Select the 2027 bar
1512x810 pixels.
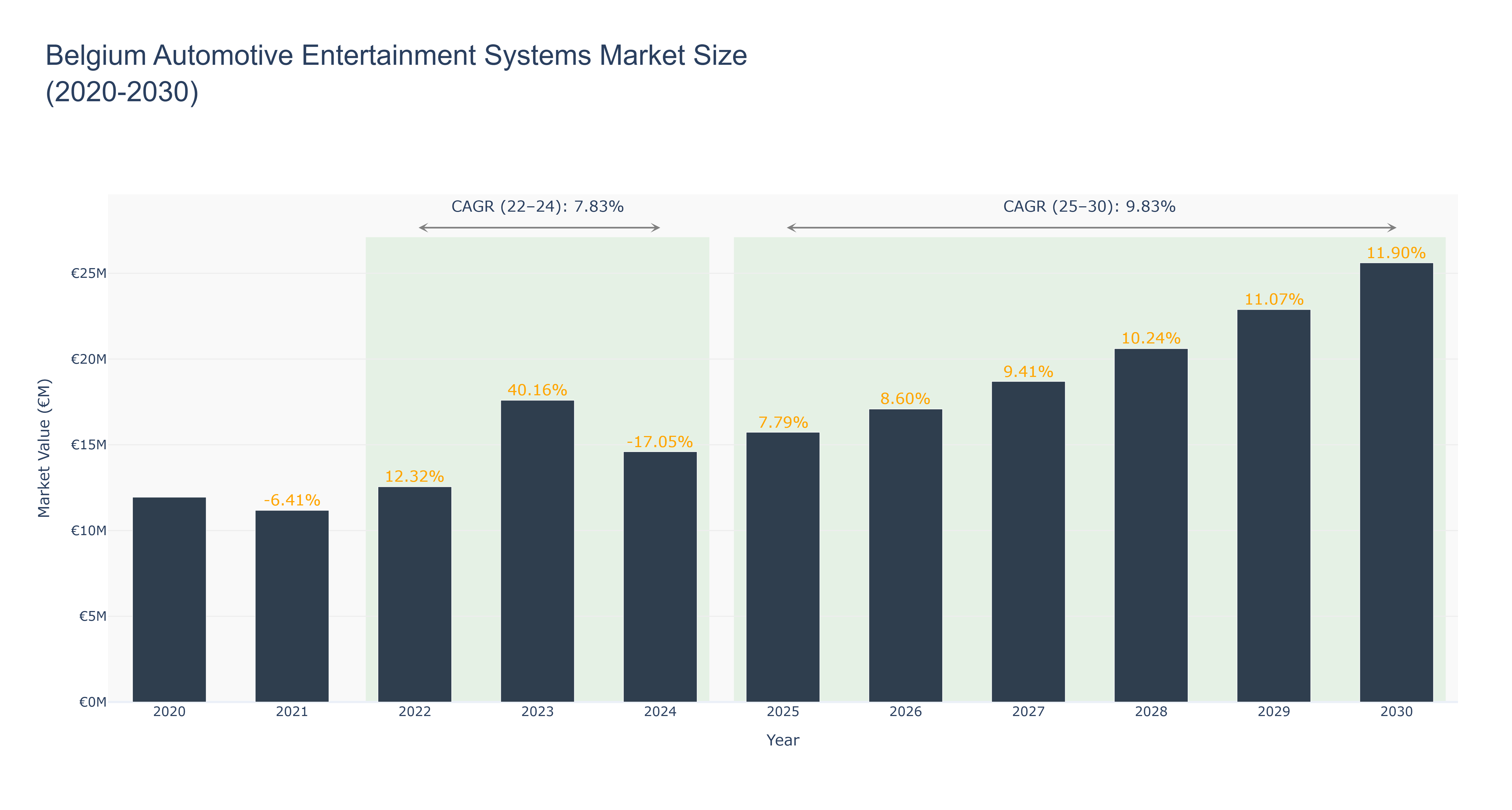1028,542
